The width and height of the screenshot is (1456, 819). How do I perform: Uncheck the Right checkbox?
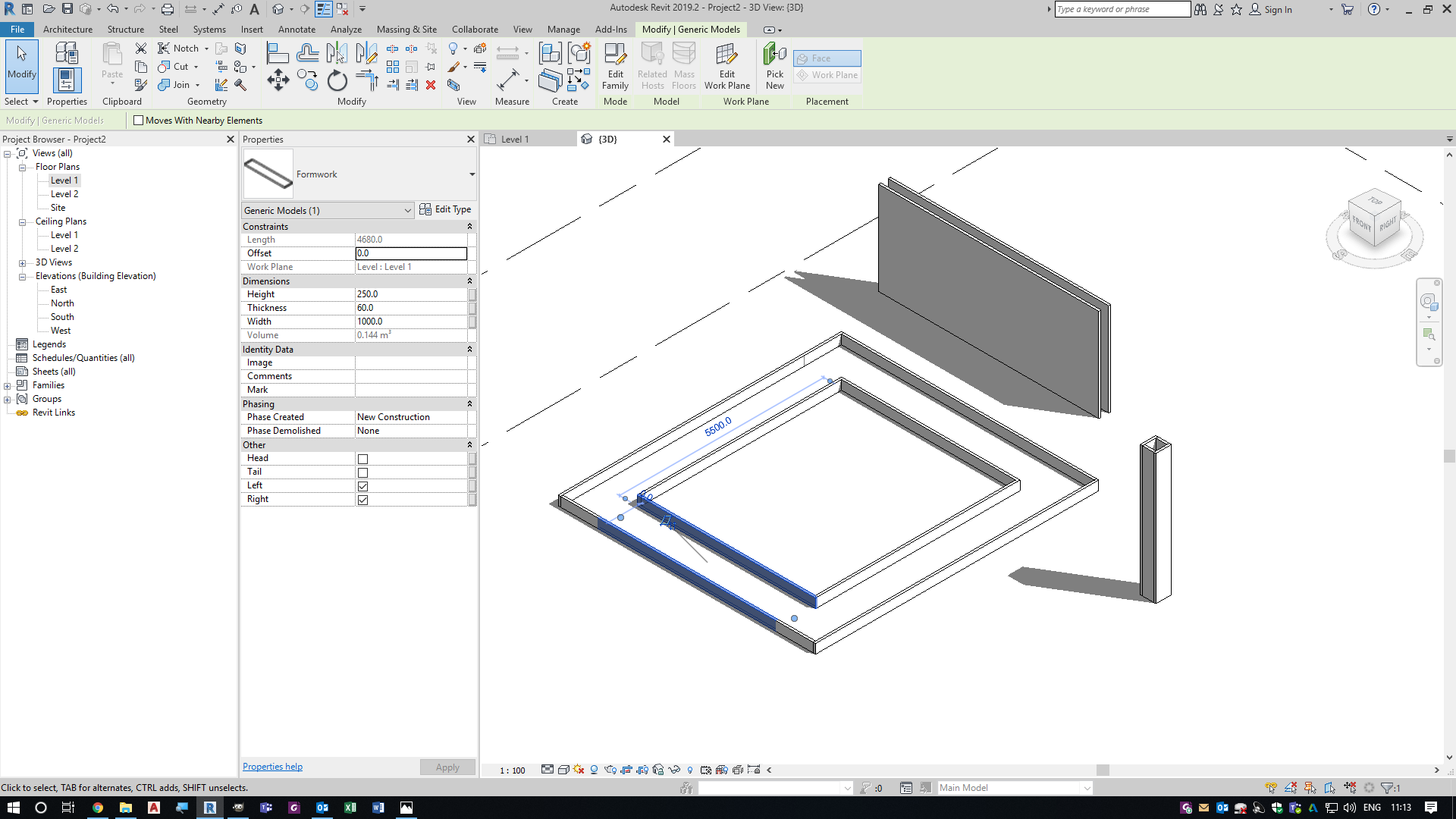tap(362, 500)
